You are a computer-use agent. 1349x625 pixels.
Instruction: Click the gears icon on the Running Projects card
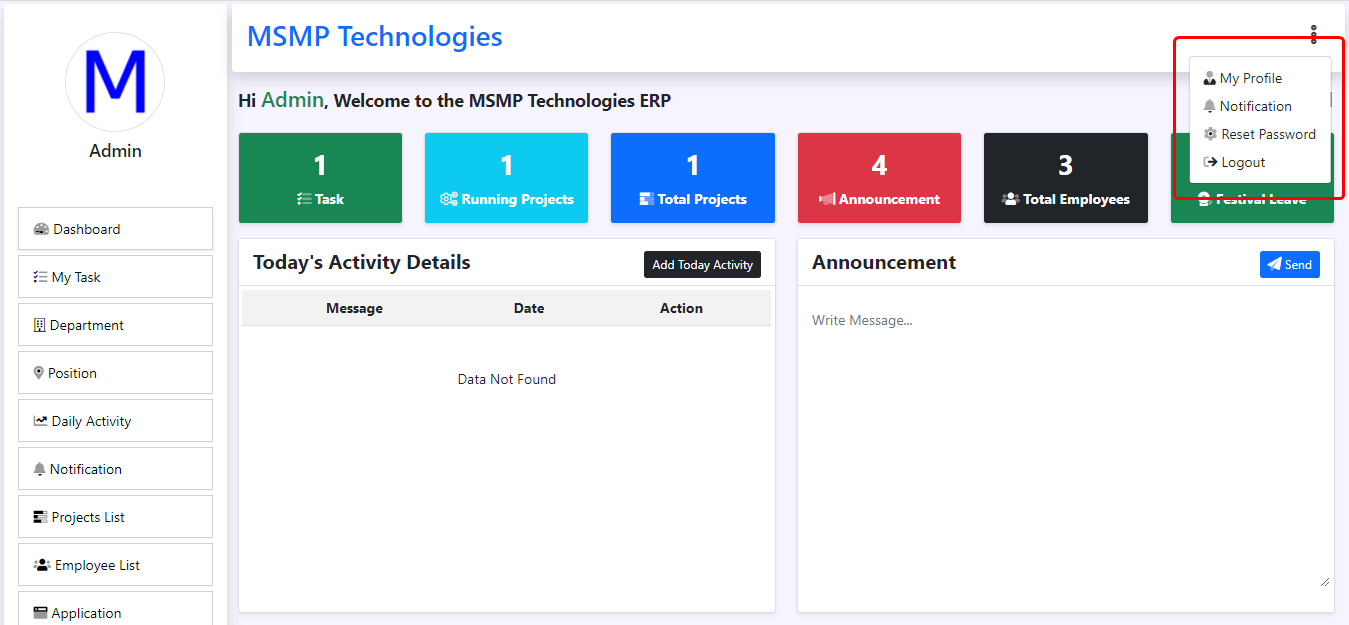449,199
